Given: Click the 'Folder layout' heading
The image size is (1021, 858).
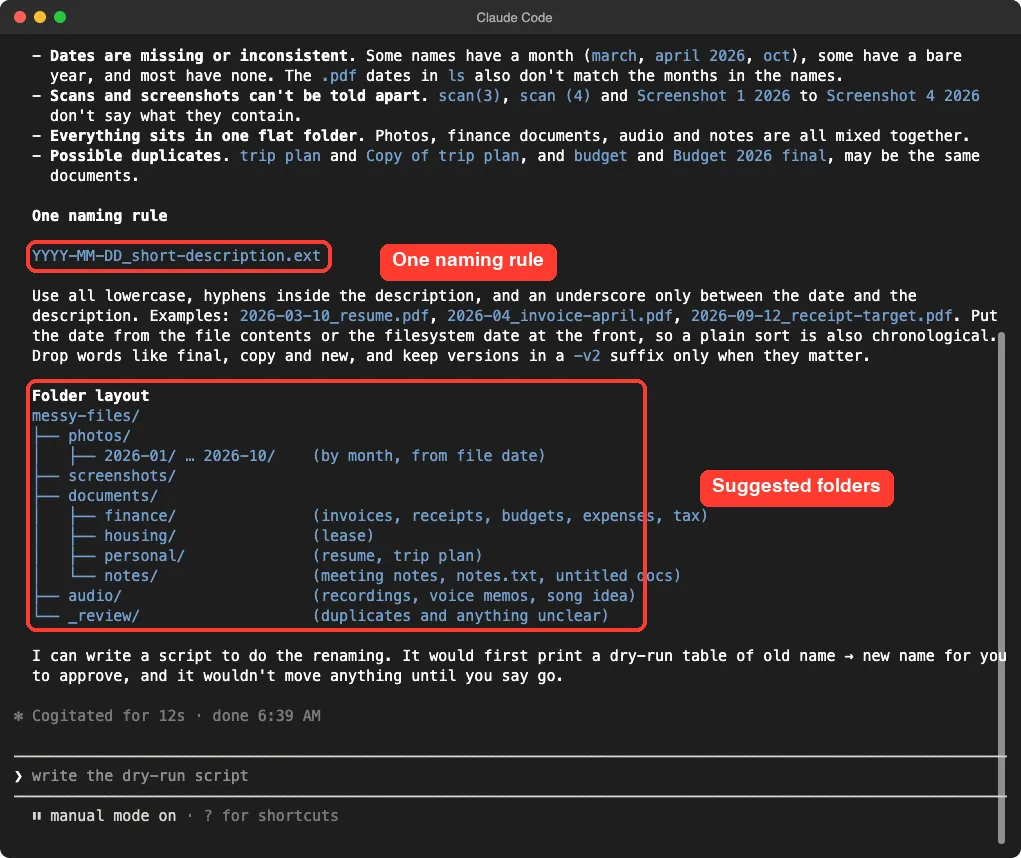Looking at the screenshot, I should coord(91,395).
